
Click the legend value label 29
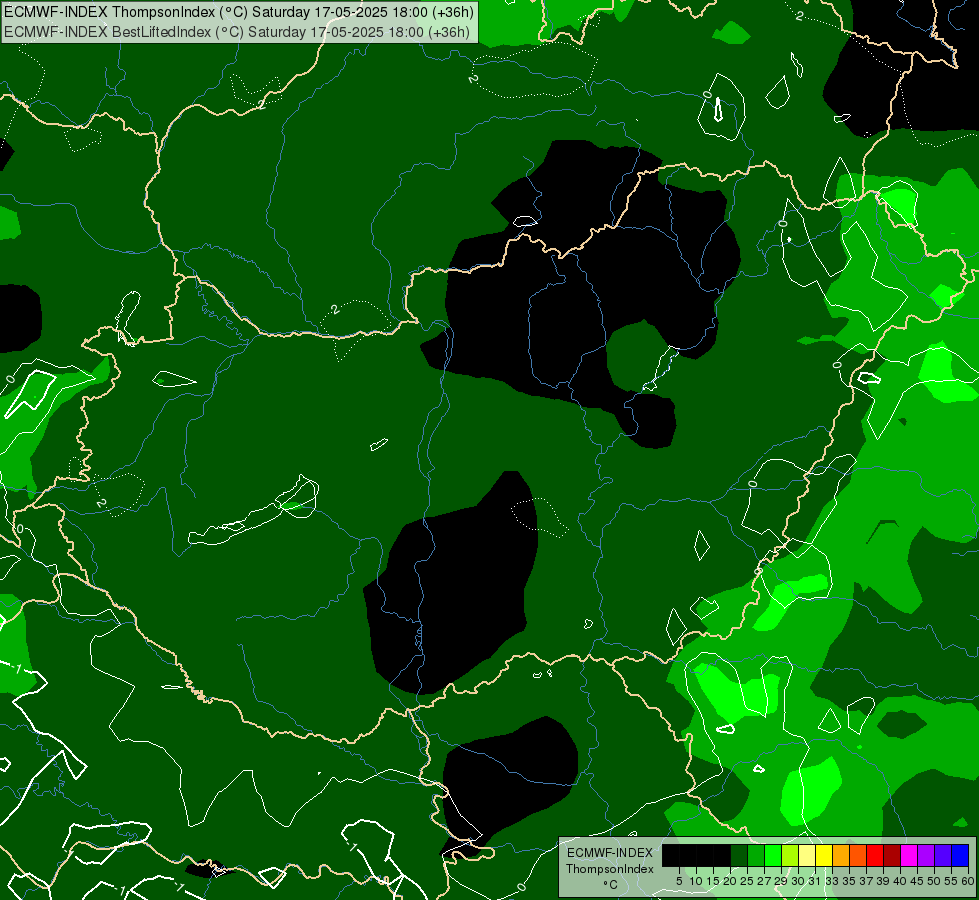coord(781,881)
